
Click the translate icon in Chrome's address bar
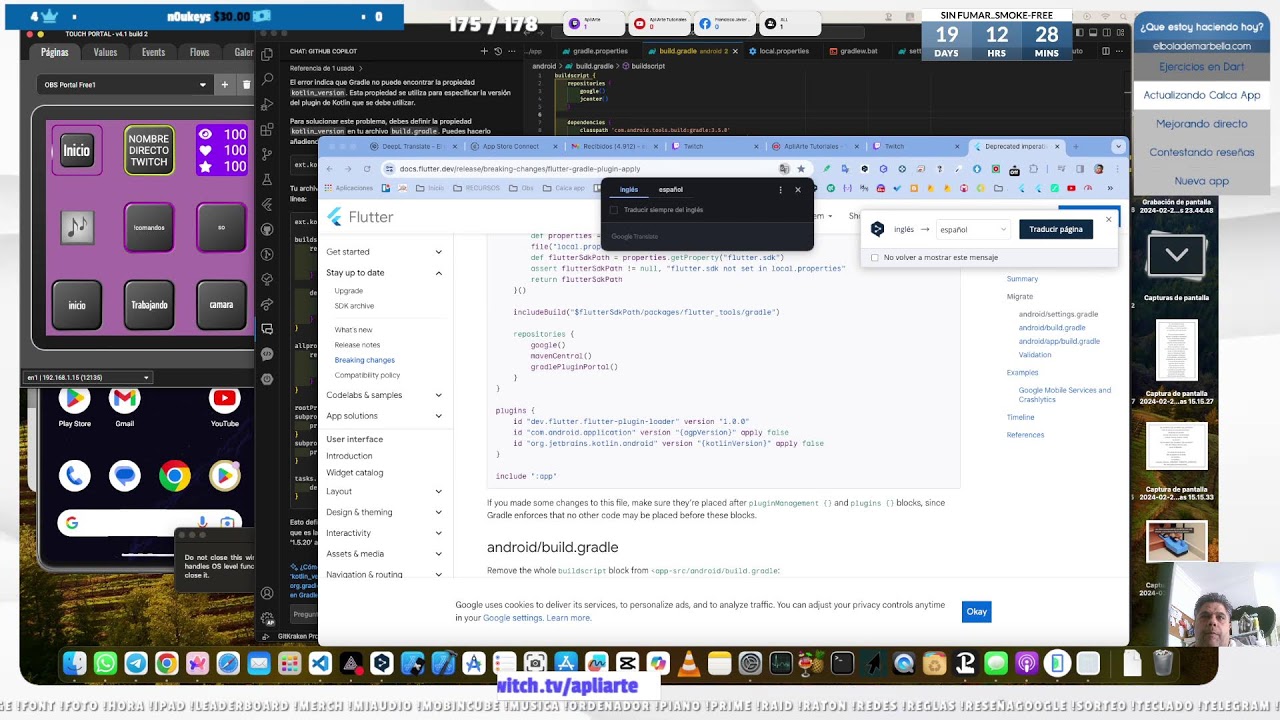pyautogui.click(x=784, y=169)
